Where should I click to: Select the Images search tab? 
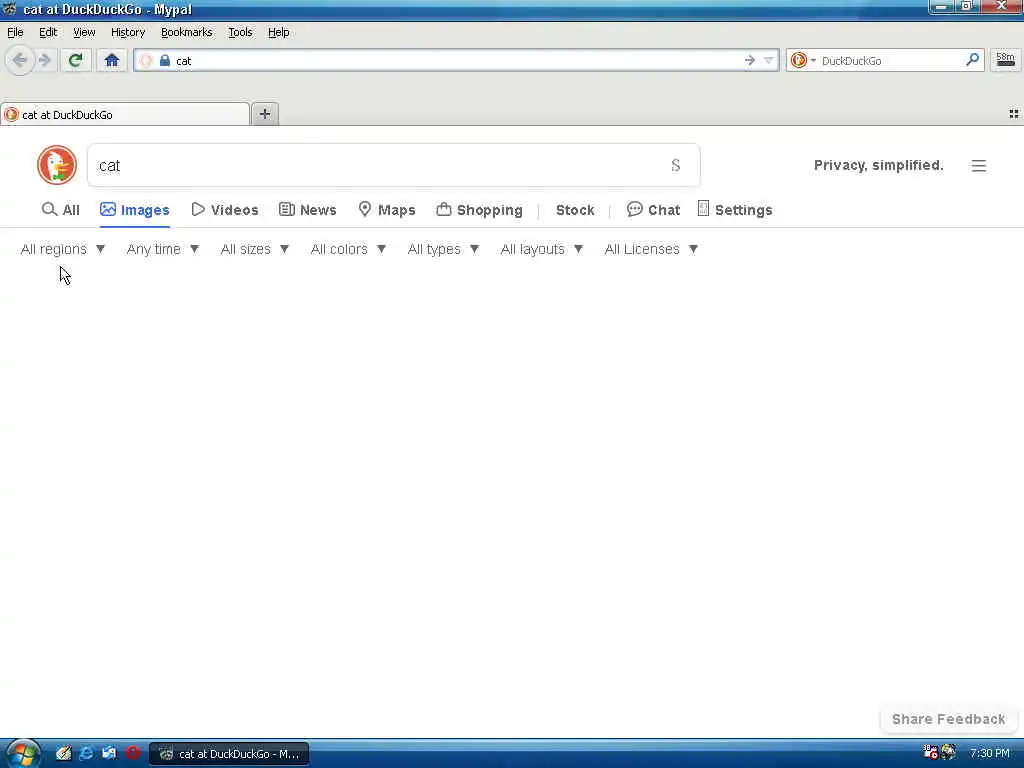click(135, 210)
